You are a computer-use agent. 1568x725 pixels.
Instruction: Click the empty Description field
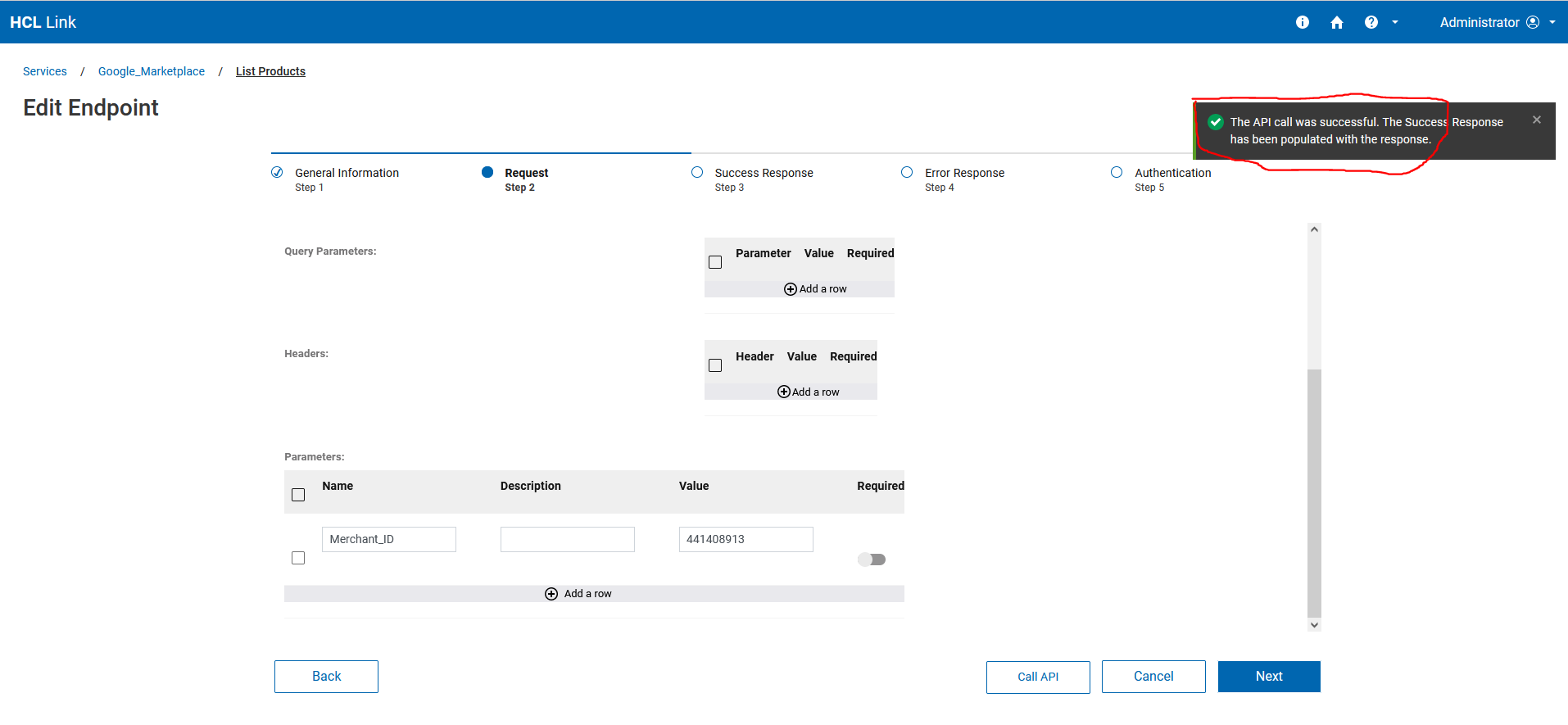pyautogui.click(x=568, y=539)
